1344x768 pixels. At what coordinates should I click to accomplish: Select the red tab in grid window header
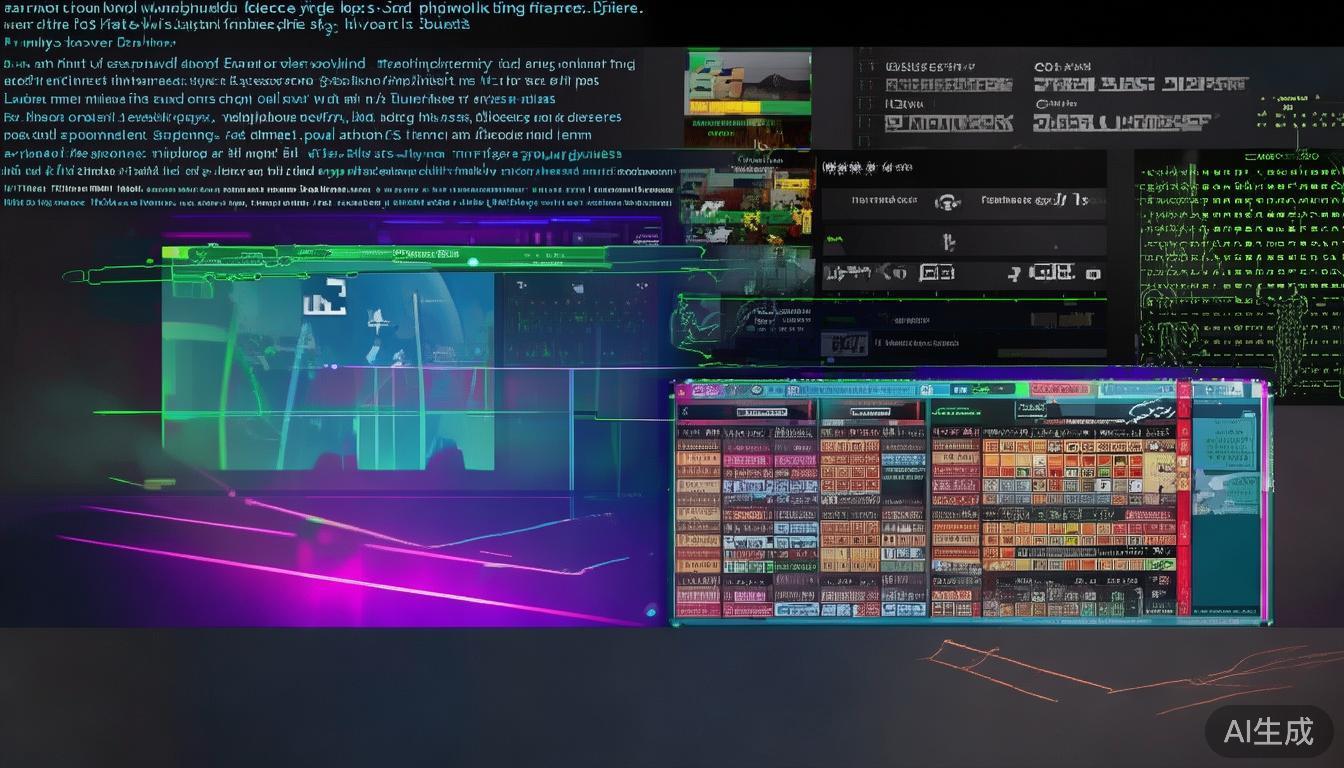coord(1061,390)
